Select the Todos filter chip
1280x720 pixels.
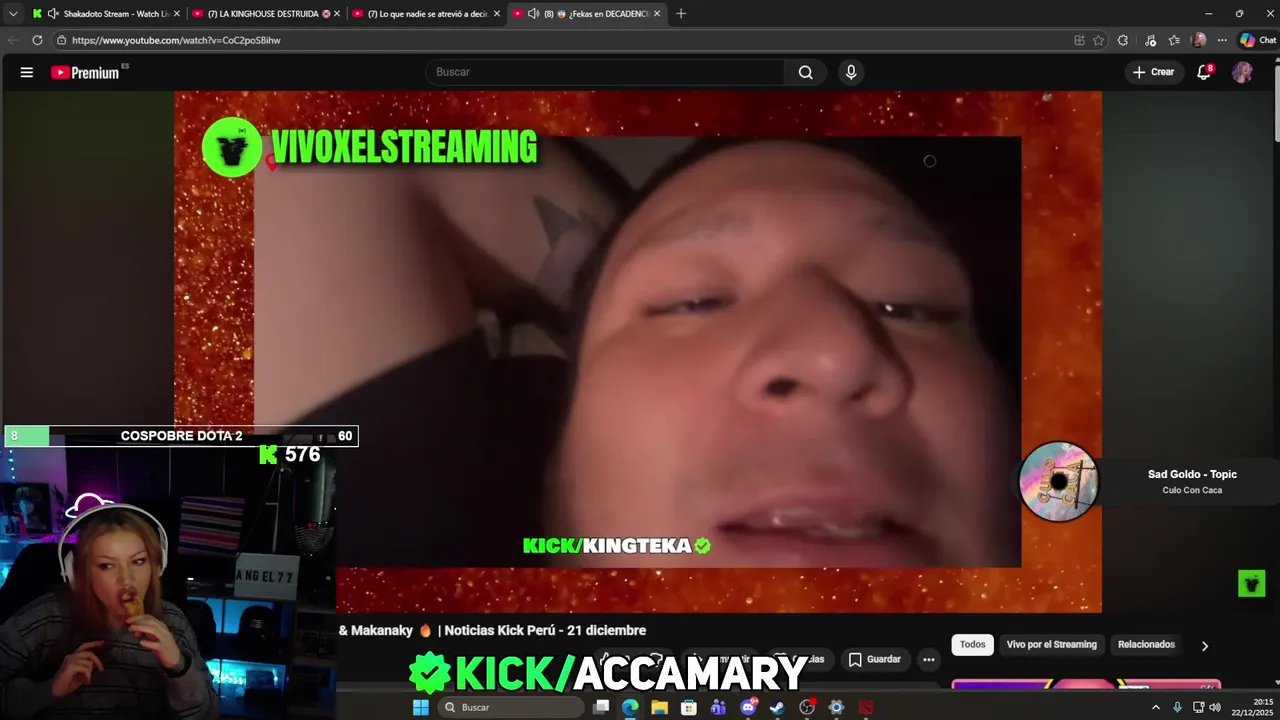click(x=973, y=645)
